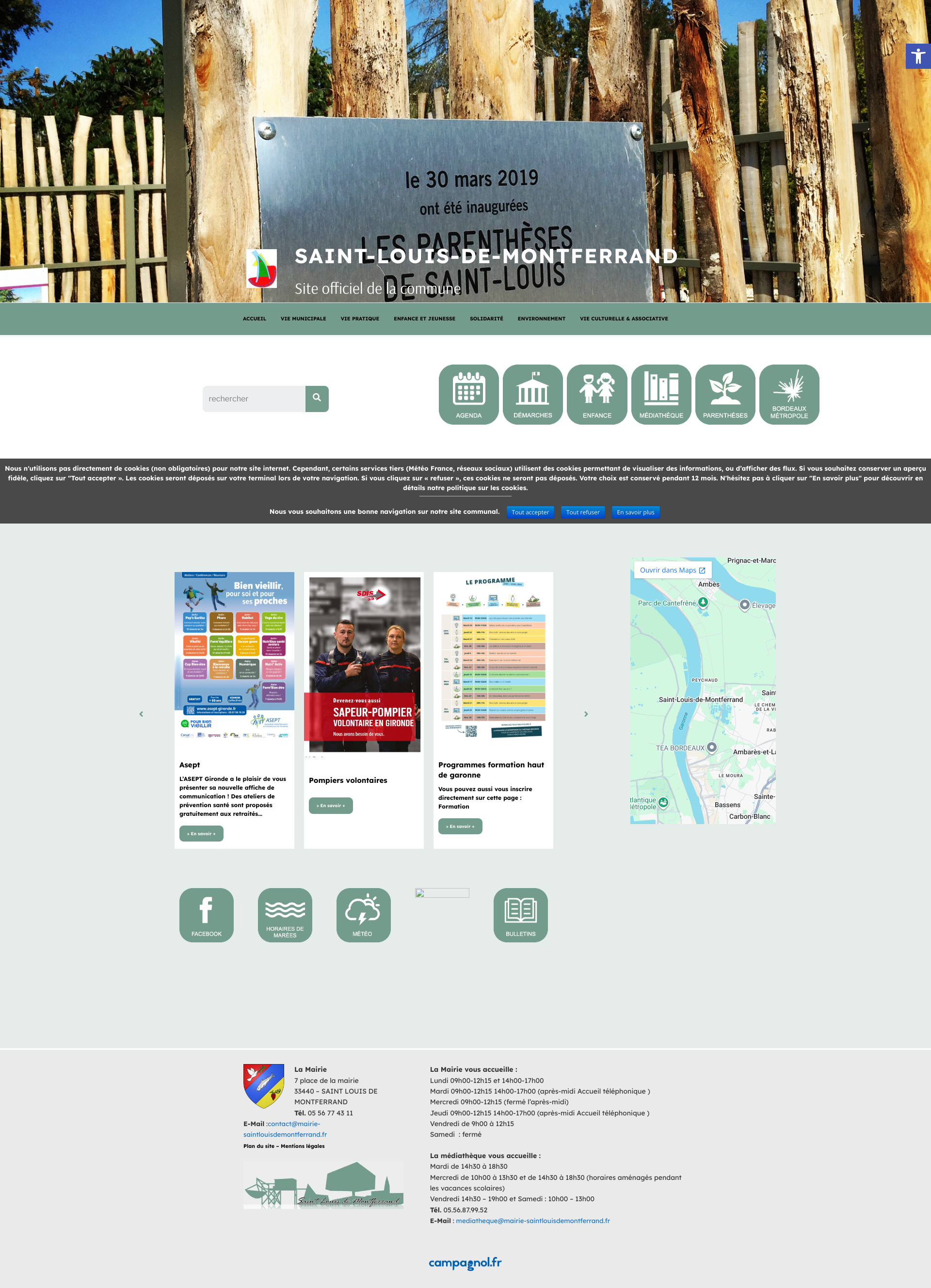Open the Bordeaux Métropole tile
The height and width of the screenshot is (1288, 931).
tap(789, 394)
